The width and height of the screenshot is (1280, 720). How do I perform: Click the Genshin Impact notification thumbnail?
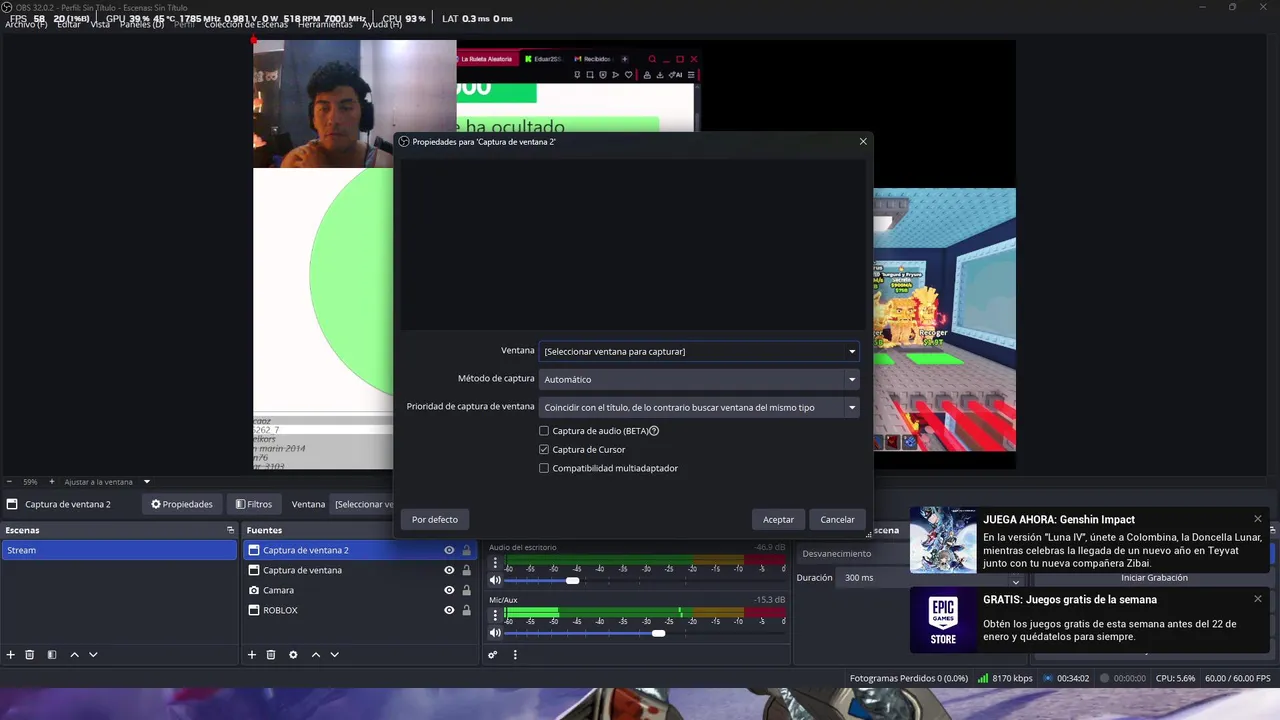tap(943, 540)
